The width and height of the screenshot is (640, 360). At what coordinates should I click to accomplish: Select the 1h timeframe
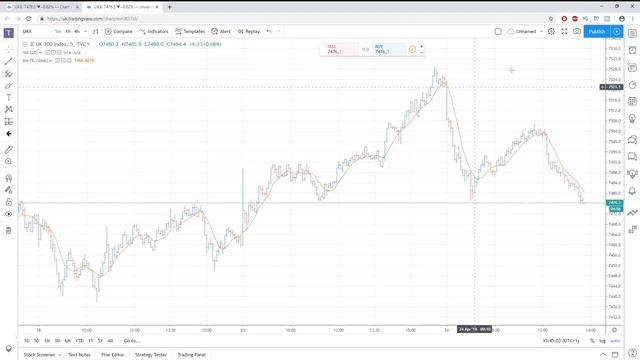68,31
